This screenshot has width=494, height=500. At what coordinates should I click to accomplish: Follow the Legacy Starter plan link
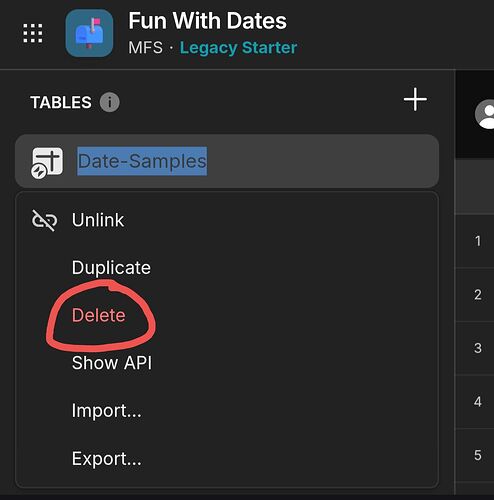click(238, 48)
